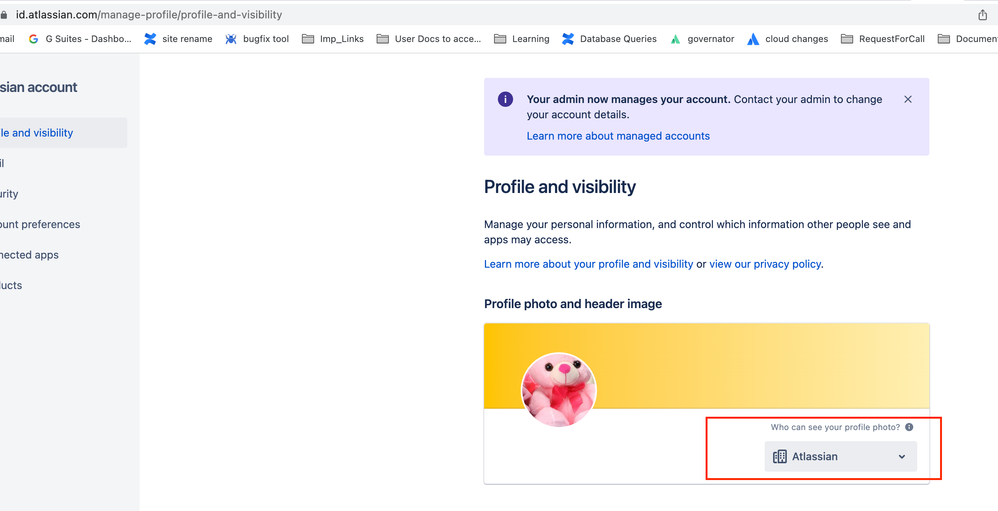Open view our privacy policy link
This screenshot has width=998, height=511.
pos(765,264)
